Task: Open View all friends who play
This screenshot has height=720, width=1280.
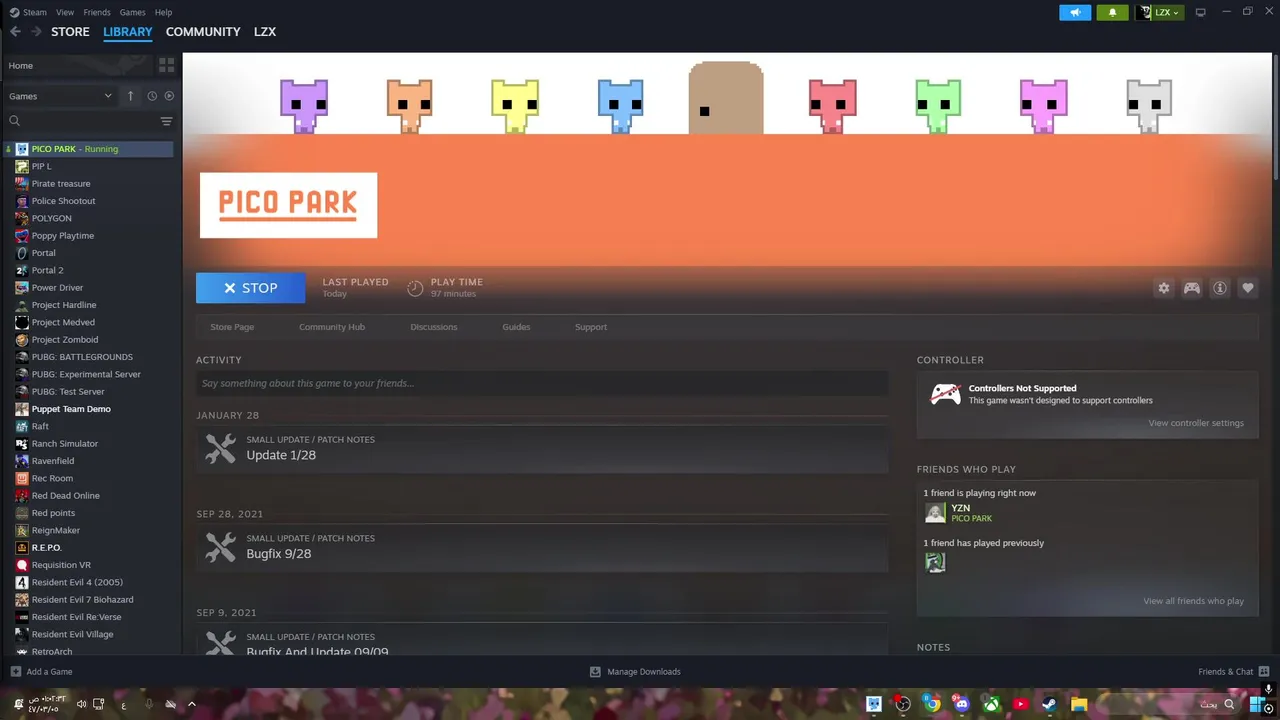Action: [1193, 601]
